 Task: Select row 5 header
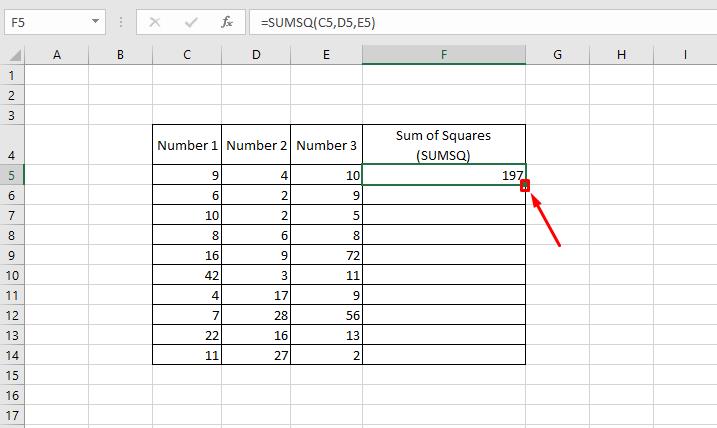click(x=12, y=175)
